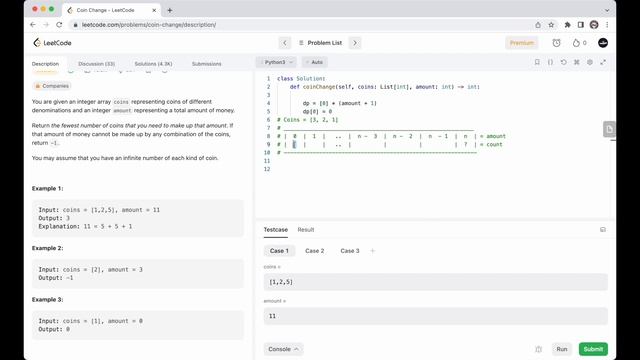
Task: Click the '# Coins = [3, 2, 1]' comment line
Action: tap(308, 120)
